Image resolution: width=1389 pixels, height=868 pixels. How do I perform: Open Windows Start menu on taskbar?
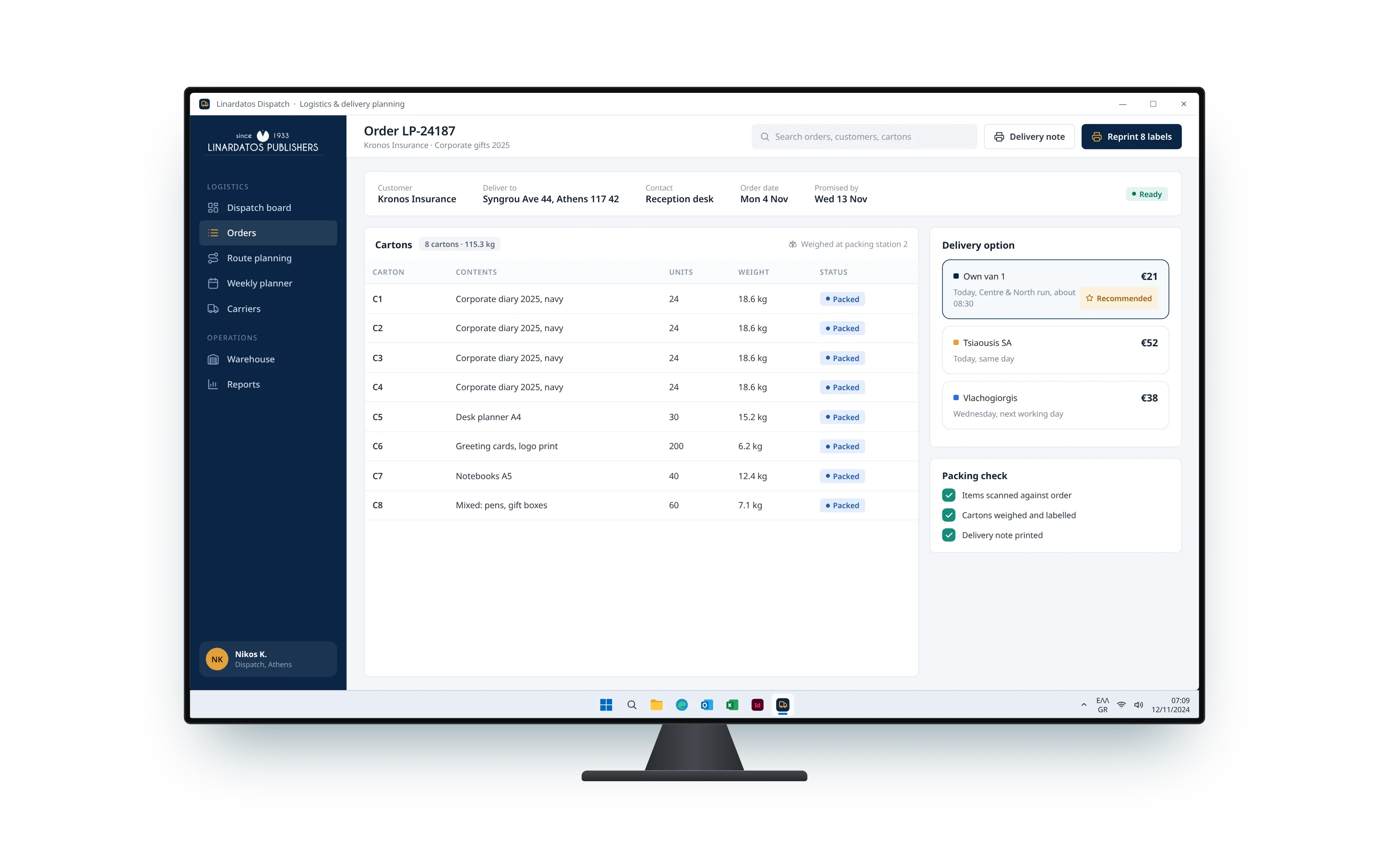point(606,705)
